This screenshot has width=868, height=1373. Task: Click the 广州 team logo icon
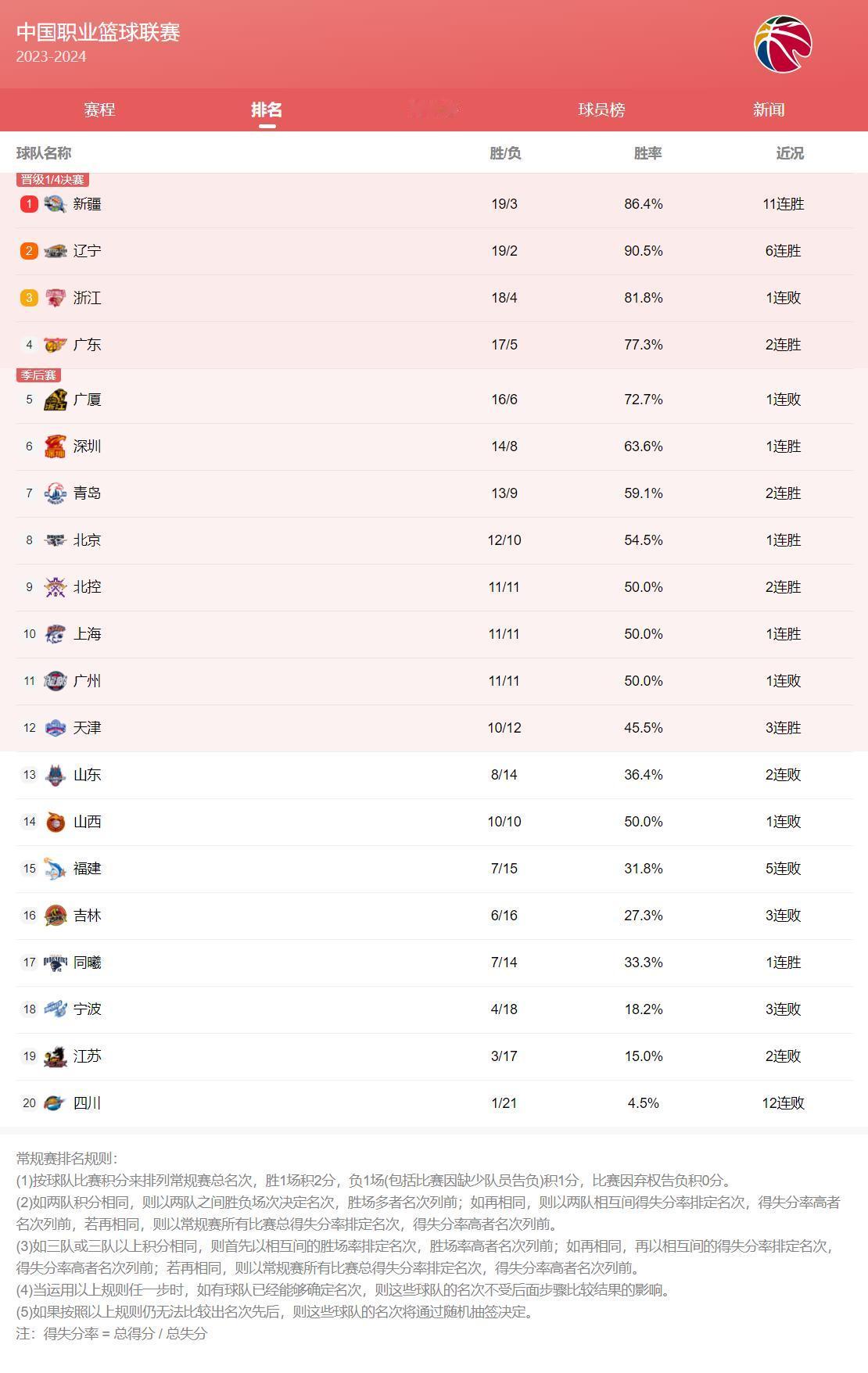coord(55,681)
